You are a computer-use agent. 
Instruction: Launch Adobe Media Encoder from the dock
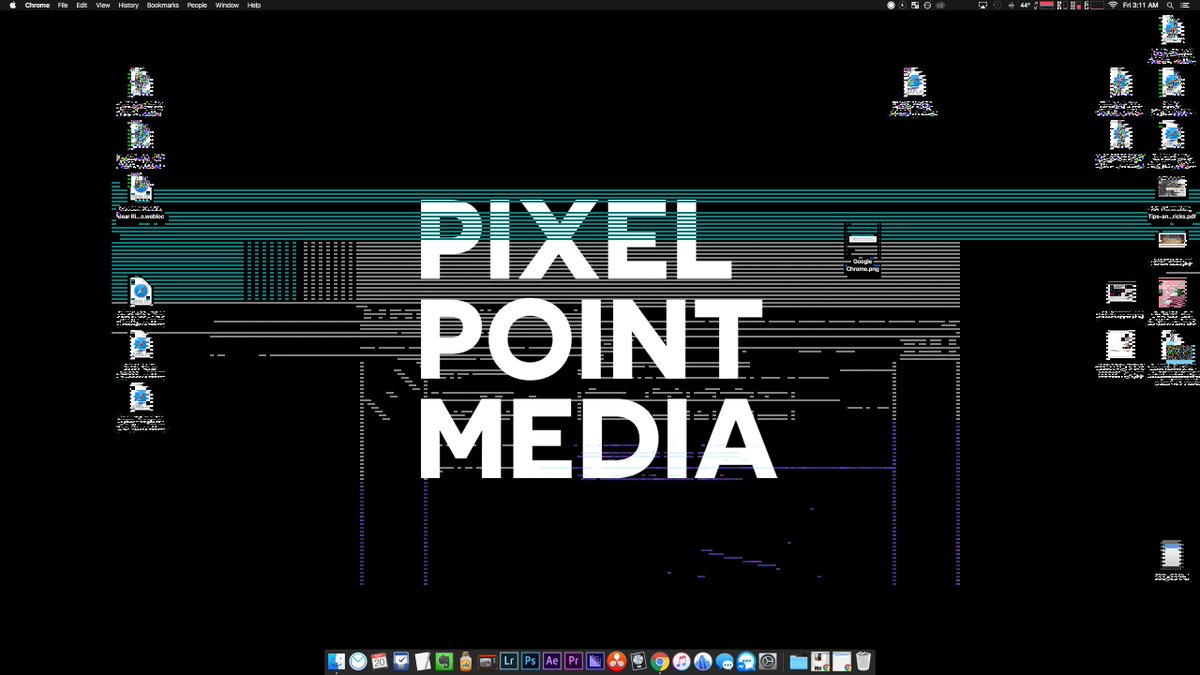(595, 661)
